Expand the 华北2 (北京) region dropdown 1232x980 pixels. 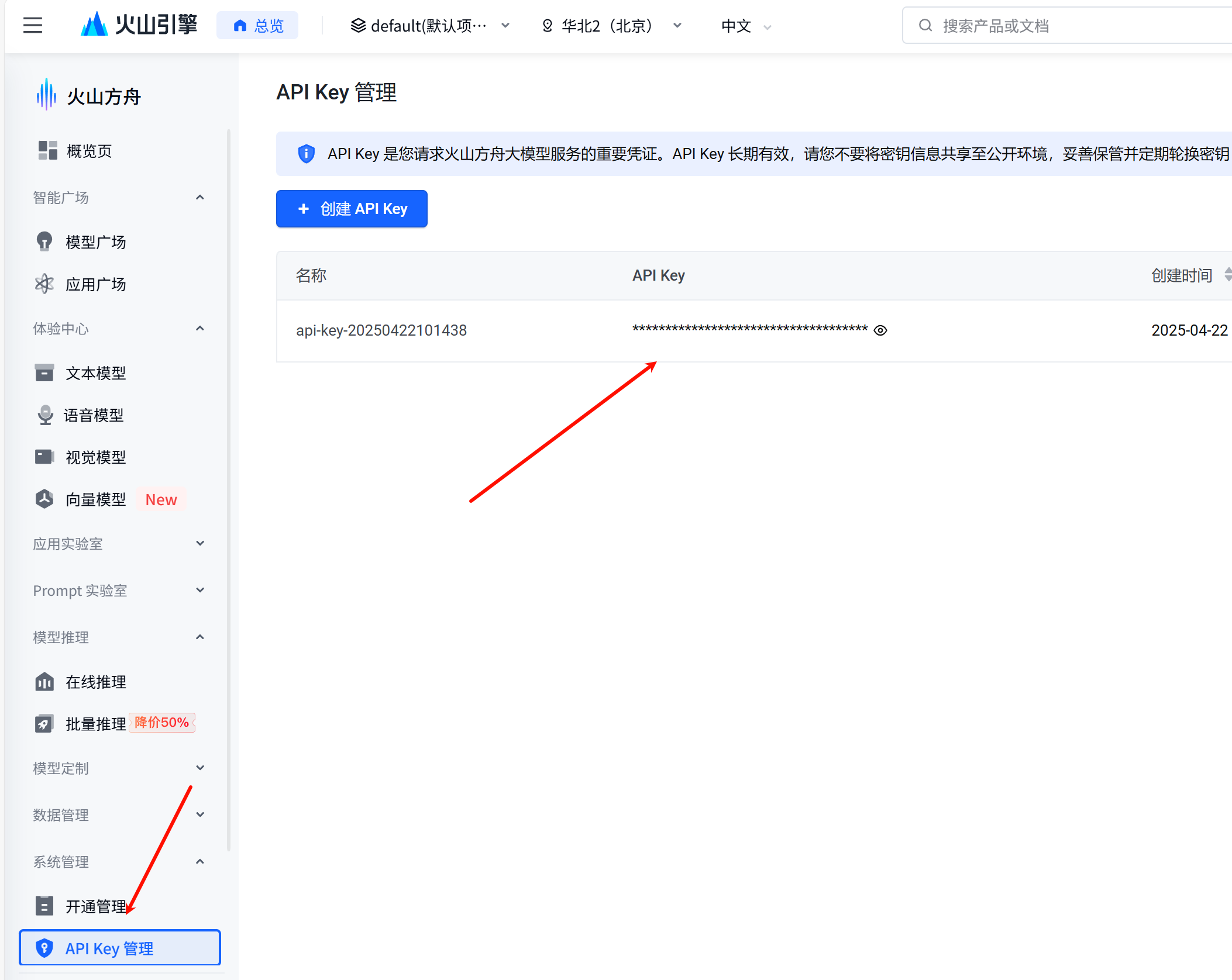[x=612, y=26]
